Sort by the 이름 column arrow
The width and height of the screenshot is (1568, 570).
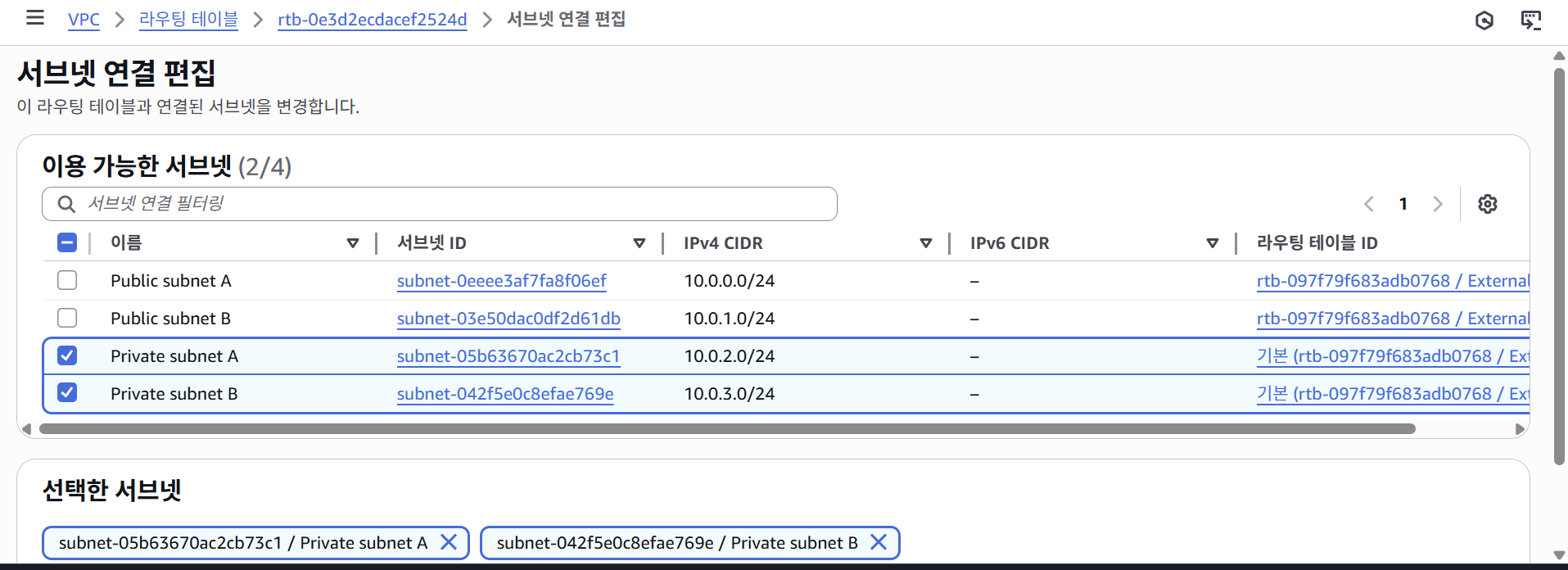(x=353, y=243)
